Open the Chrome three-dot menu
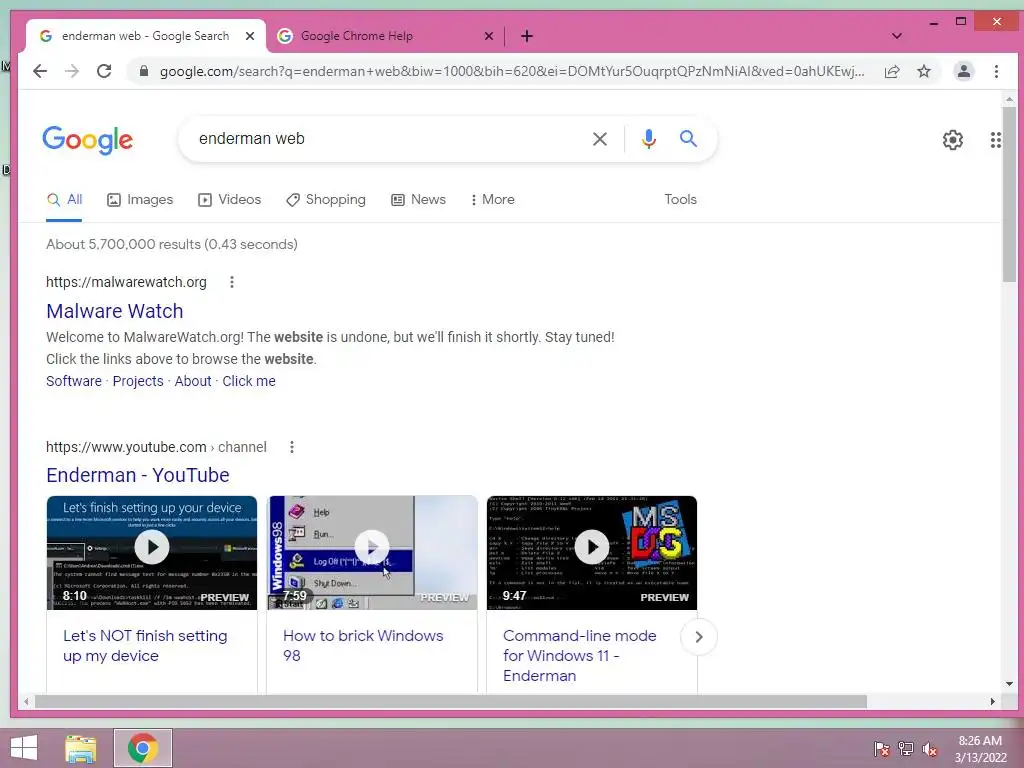1024x768 pixels. 996,71
